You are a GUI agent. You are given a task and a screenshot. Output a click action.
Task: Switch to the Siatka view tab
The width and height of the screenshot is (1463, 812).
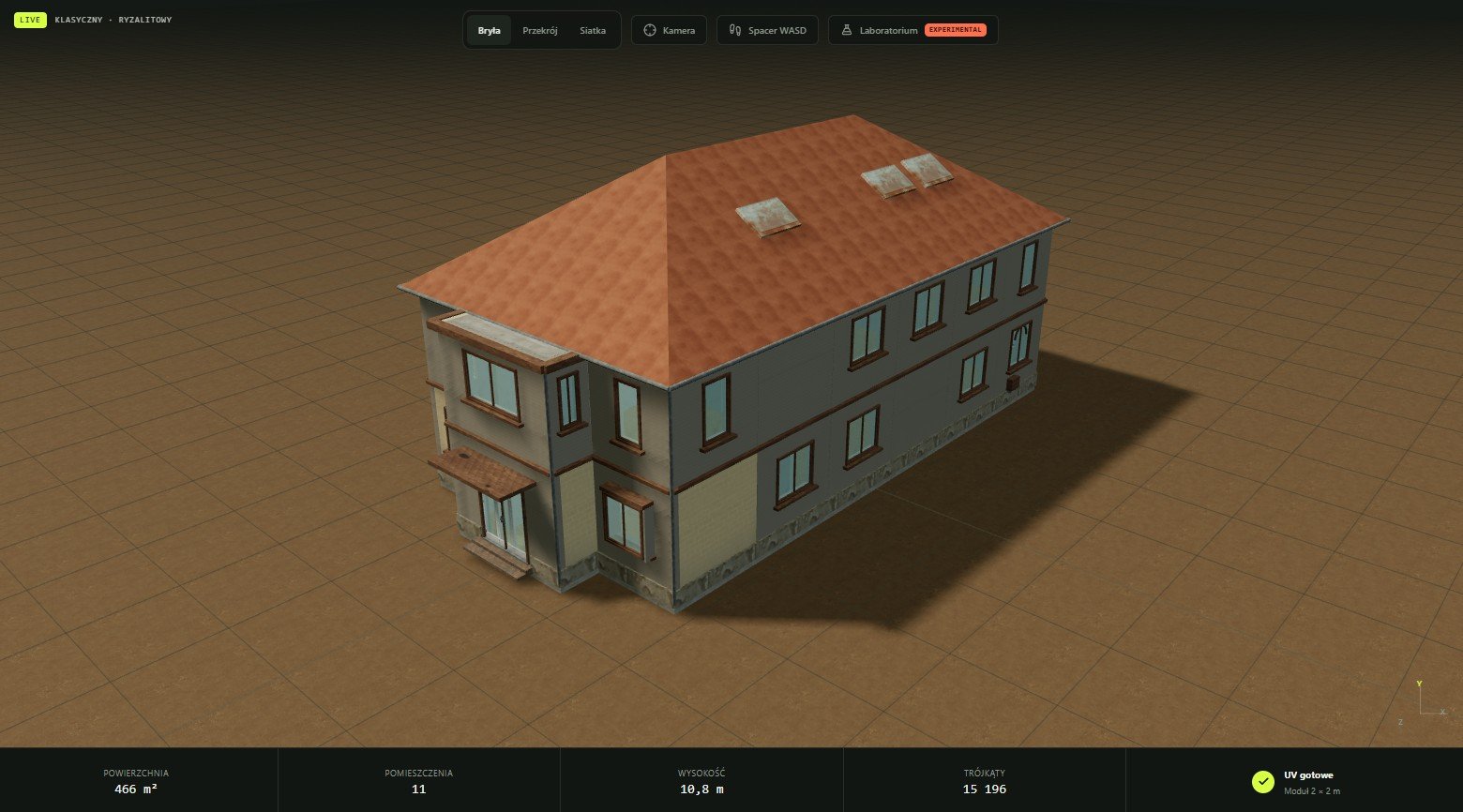[x=593, y=30]
